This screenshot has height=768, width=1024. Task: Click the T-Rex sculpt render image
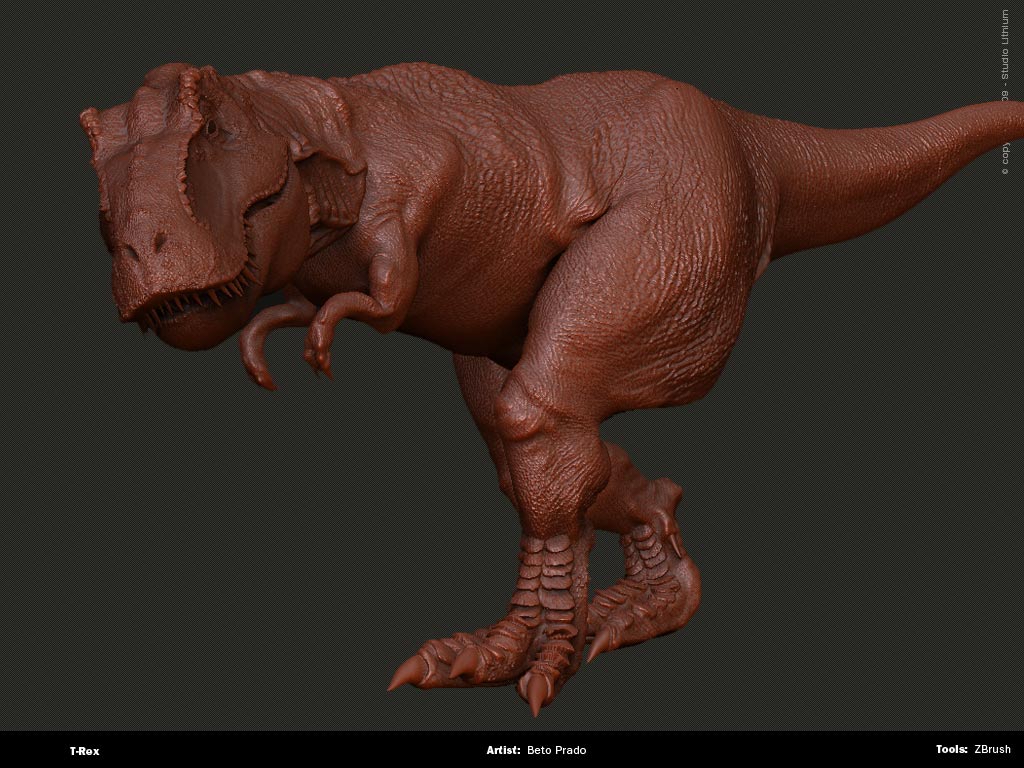point(512,365)
